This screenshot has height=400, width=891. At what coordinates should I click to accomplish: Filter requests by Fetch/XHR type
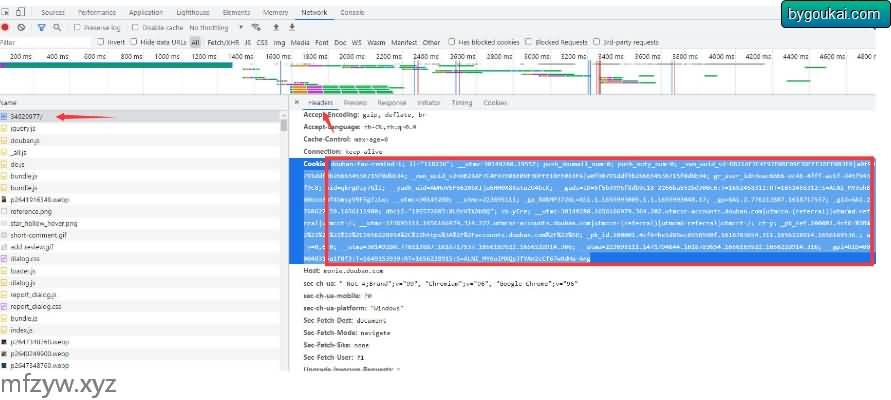(x=223, y=43)
